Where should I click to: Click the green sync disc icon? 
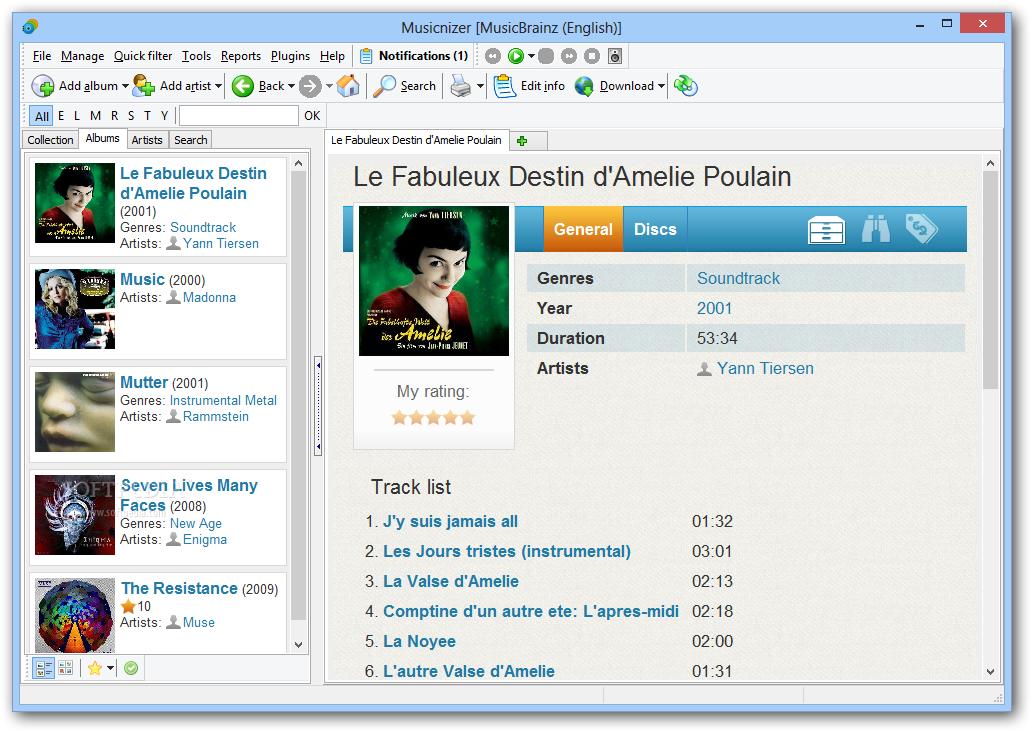point(685,86)
